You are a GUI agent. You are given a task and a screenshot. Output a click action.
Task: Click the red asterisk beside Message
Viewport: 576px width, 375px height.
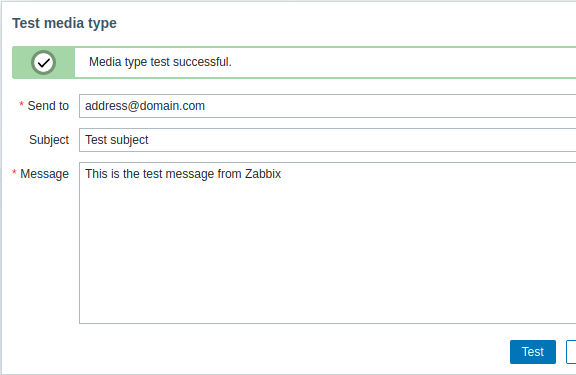[x=14, y=172]
